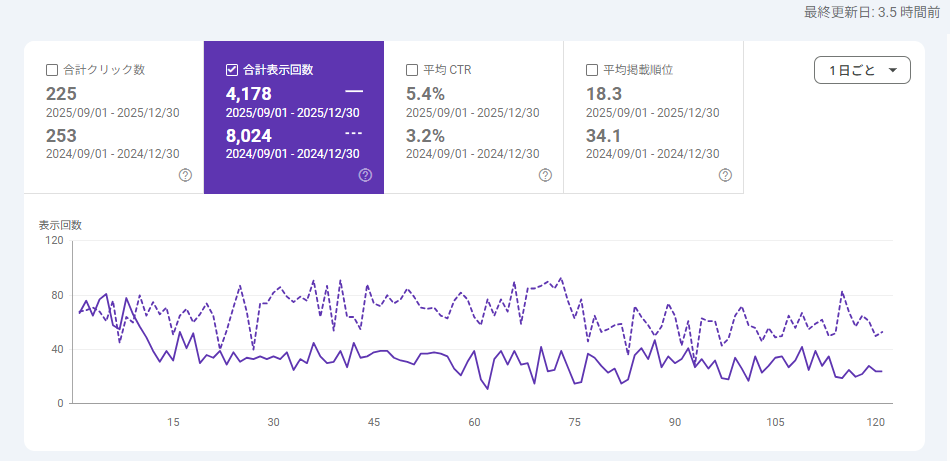This screenshot has height=461, width=950.
Task: Open help icon in purple 合計表示回数 card
Action: point(365,175)
